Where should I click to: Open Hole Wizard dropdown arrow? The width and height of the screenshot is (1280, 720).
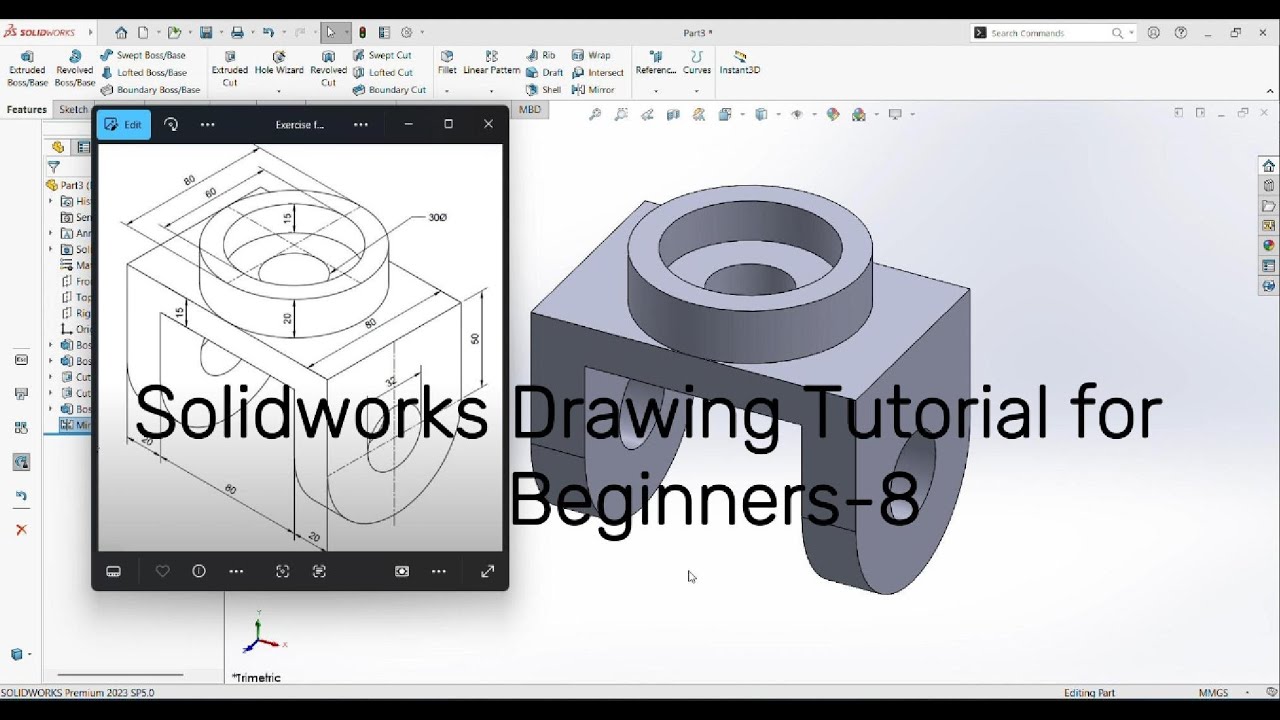click(279, 91)
